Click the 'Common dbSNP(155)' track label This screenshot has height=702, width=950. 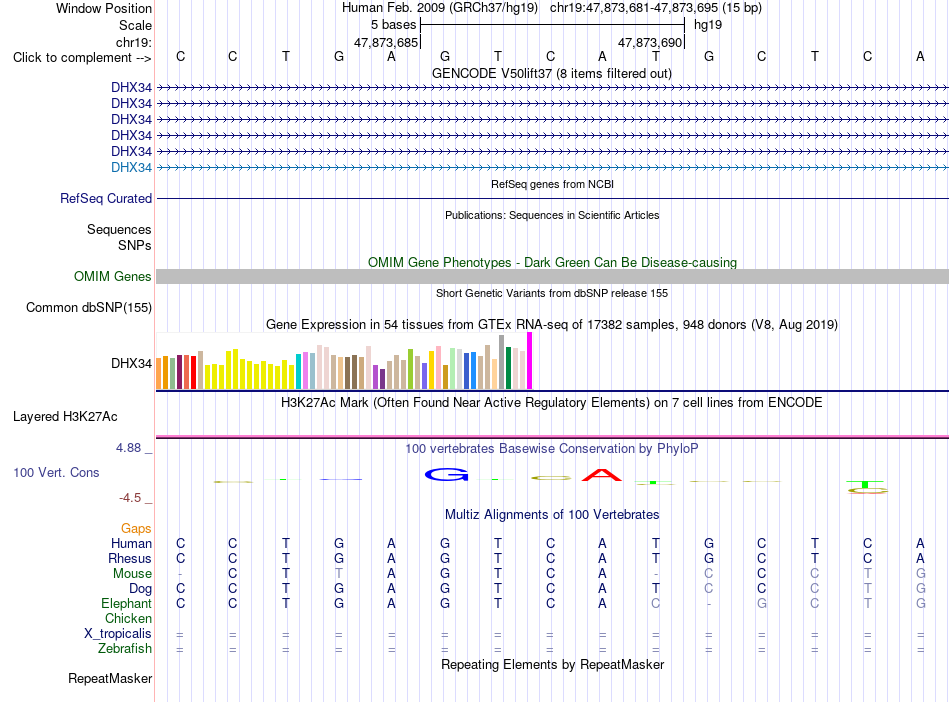coord(88,307)
